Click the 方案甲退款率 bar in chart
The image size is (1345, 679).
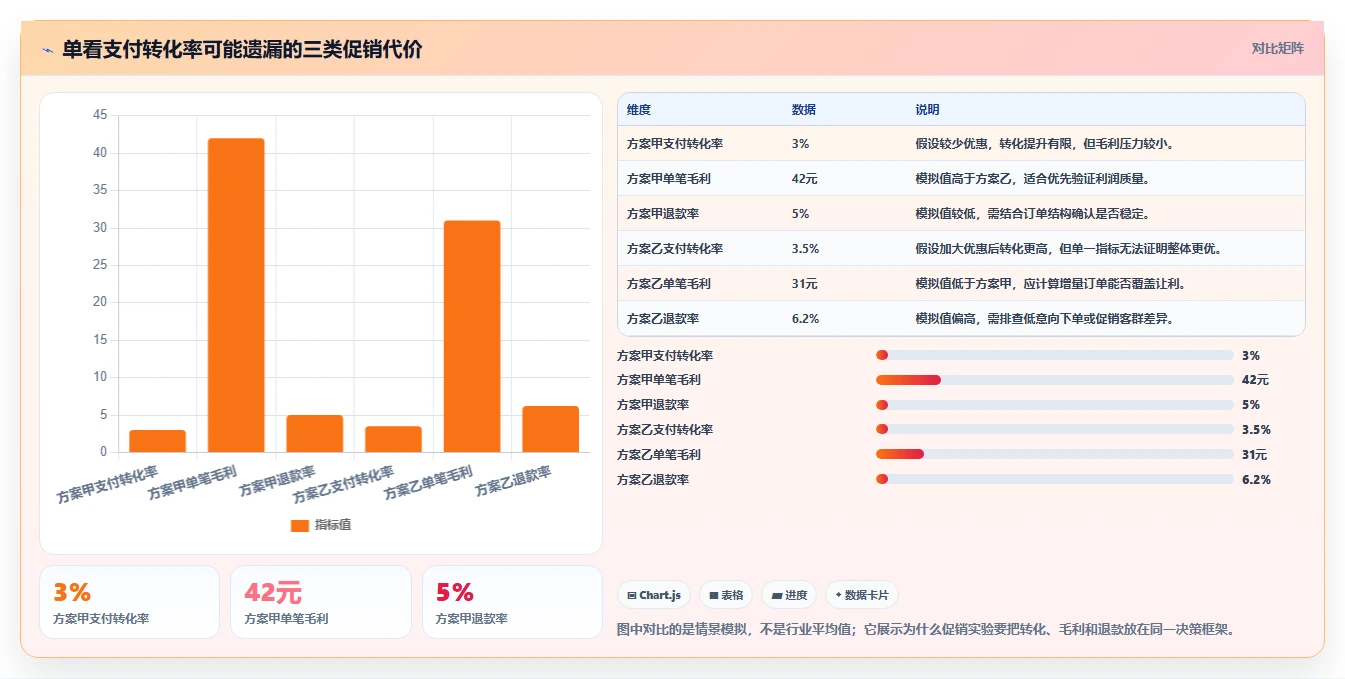pos(315,433)
